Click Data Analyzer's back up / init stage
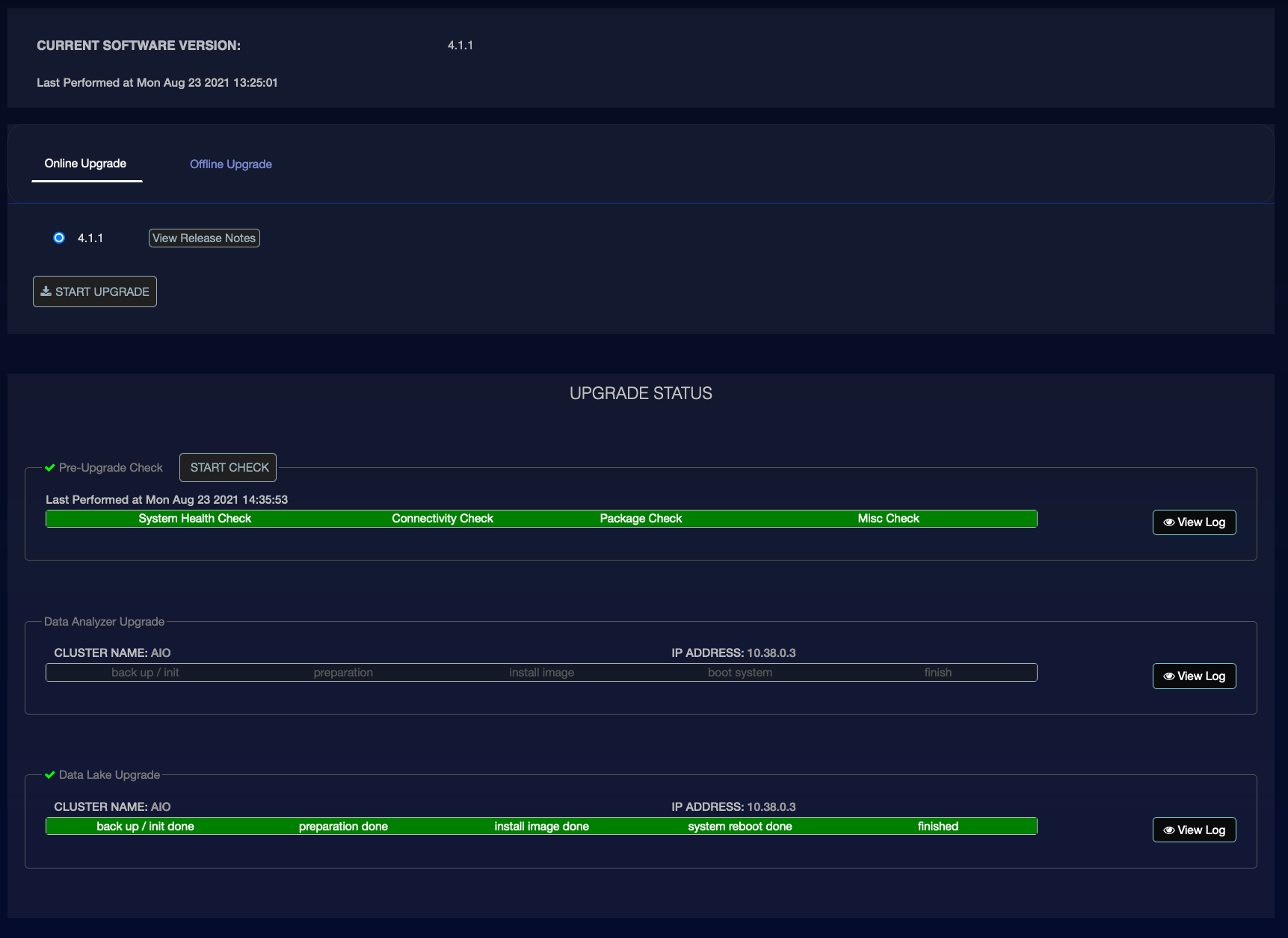The image size is (1288, 938). click(x=145, y=673)
